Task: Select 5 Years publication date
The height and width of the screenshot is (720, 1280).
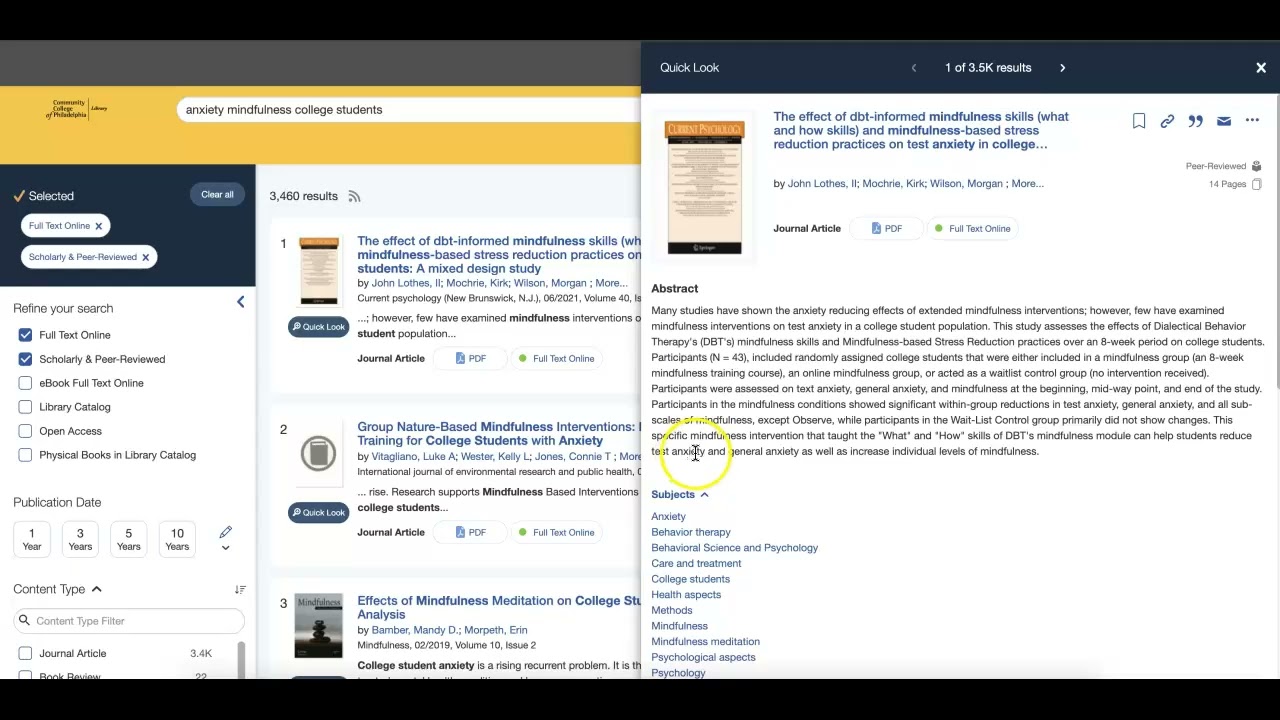Action: pyautogui.click(x=128, y=540)
